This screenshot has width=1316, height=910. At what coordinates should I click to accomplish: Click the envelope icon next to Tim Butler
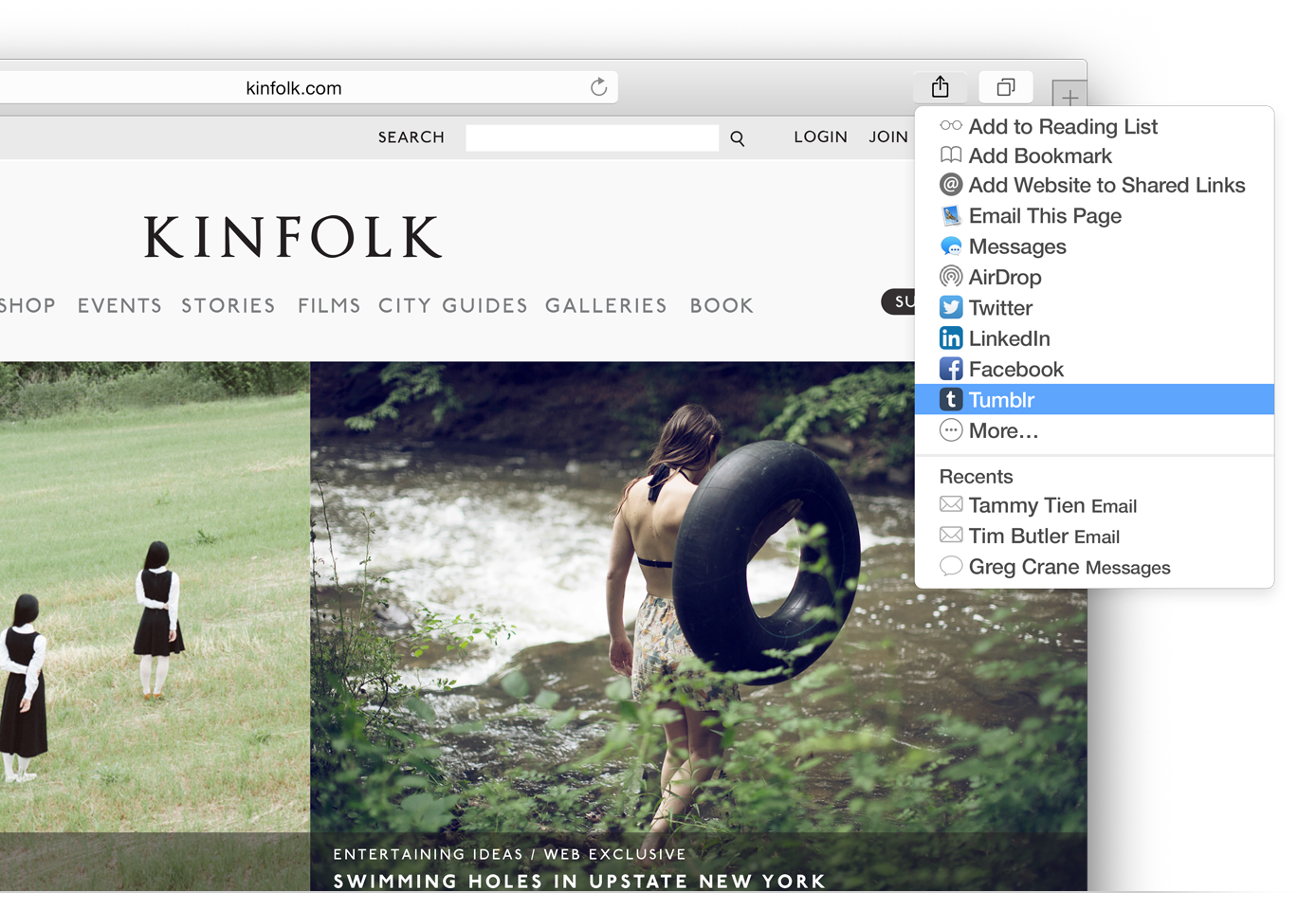(x=951, y=535)
